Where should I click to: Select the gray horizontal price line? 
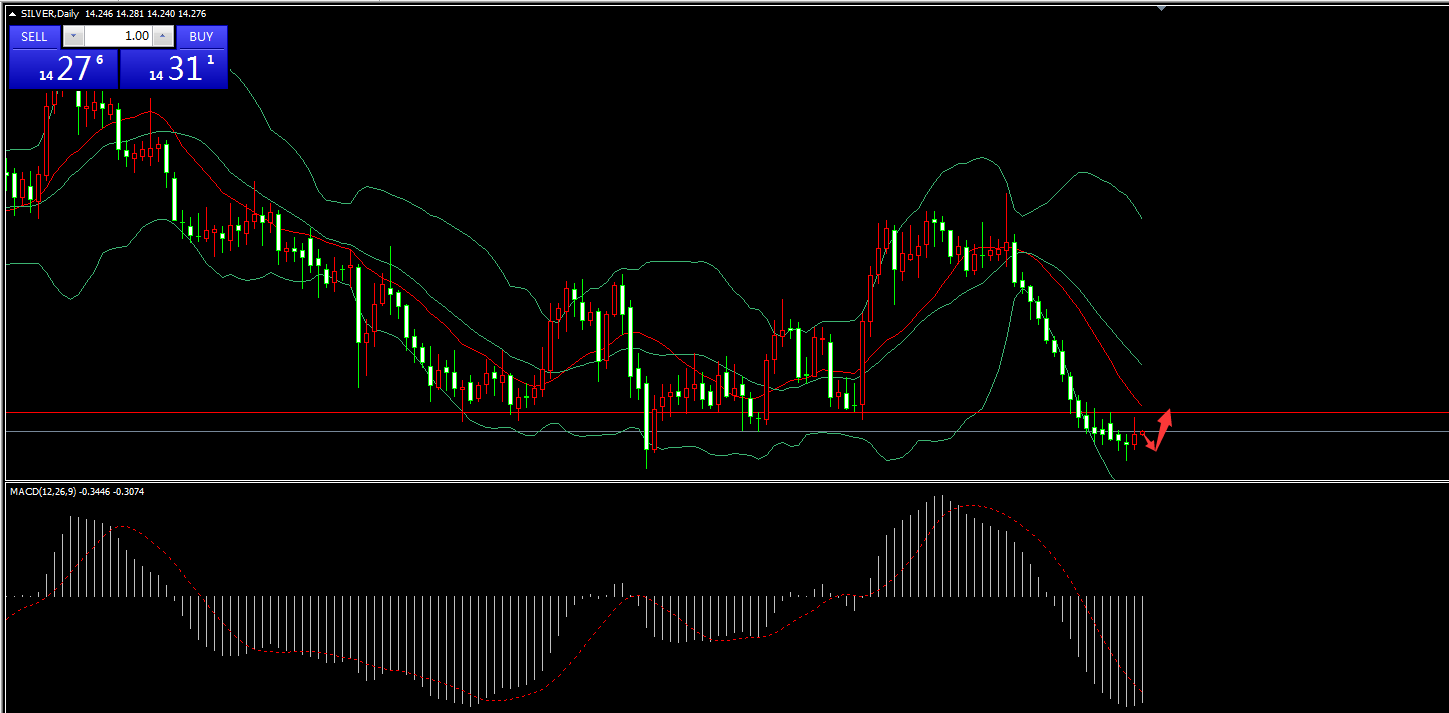(x=700, y=431)
